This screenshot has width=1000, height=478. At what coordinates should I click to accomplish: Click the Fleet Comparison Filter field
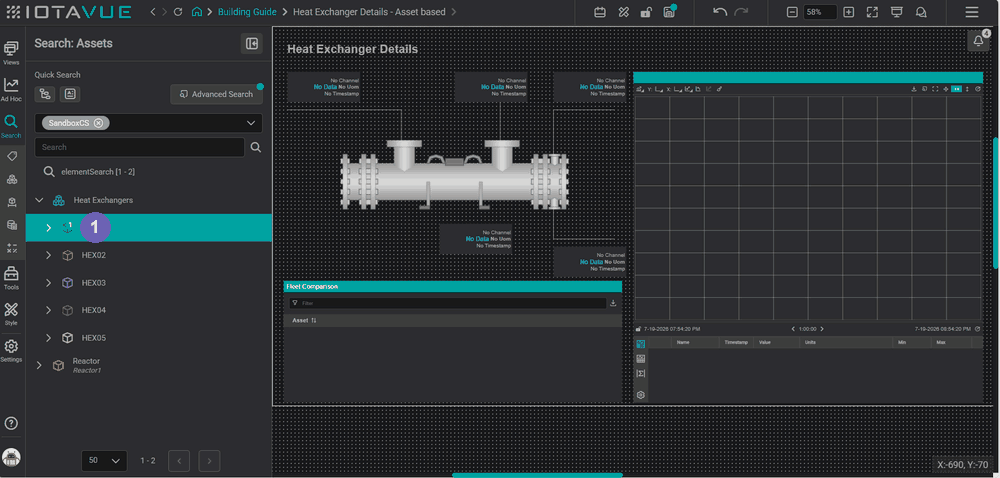447,303
